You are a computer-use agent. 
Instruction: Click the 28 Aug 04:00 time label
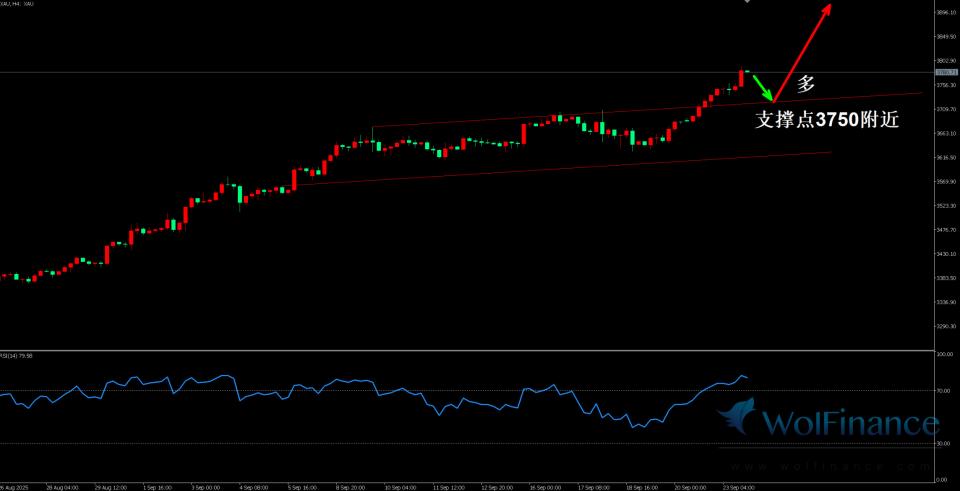(x=64, y=488)
